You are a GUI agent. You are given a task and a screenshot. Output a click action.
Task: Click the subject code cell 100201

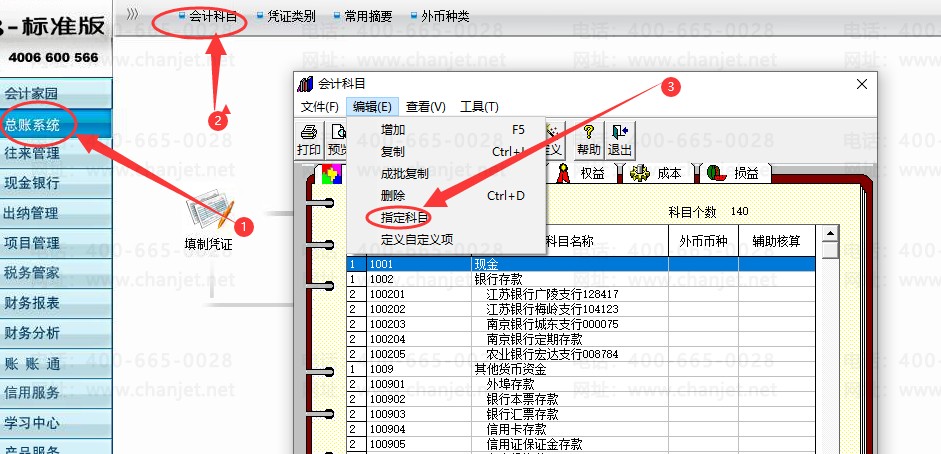point(419,294)
